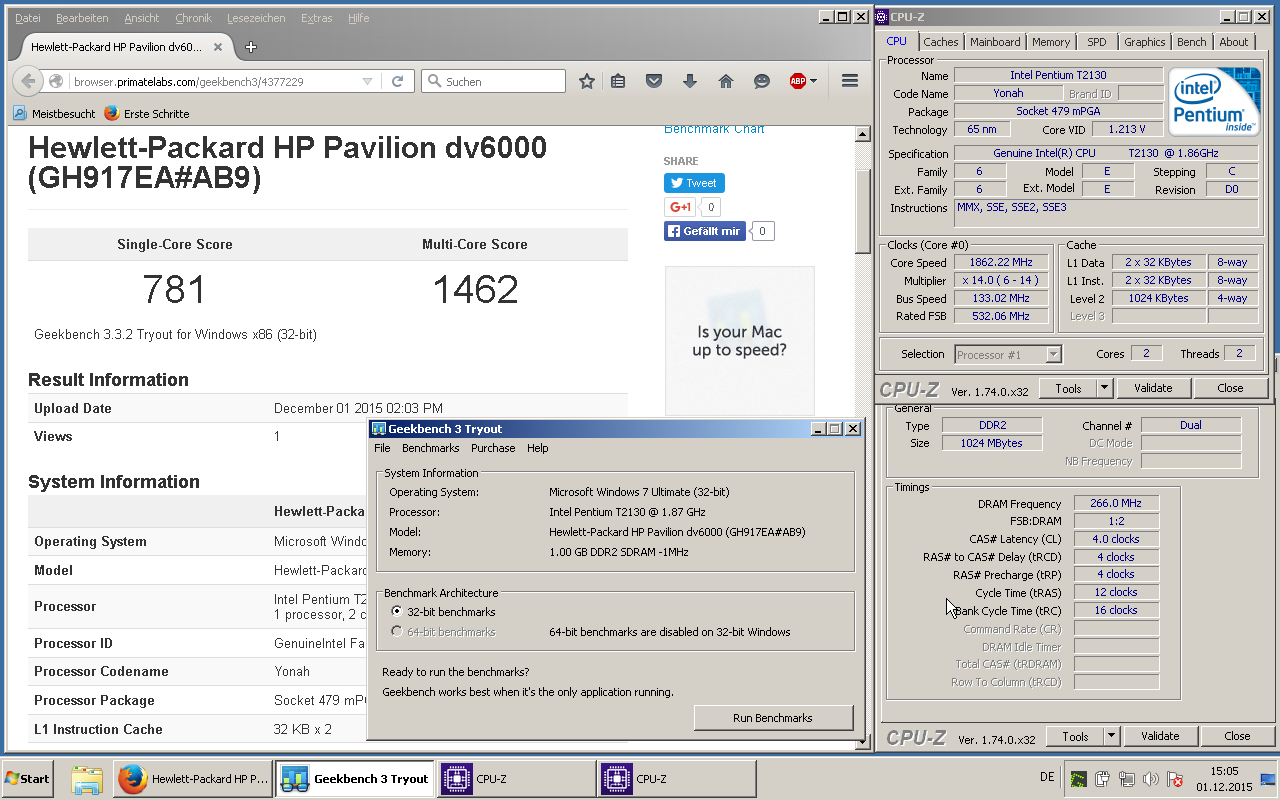
Task: Click the volume tray icon
Action: [x=1150, y=779]
